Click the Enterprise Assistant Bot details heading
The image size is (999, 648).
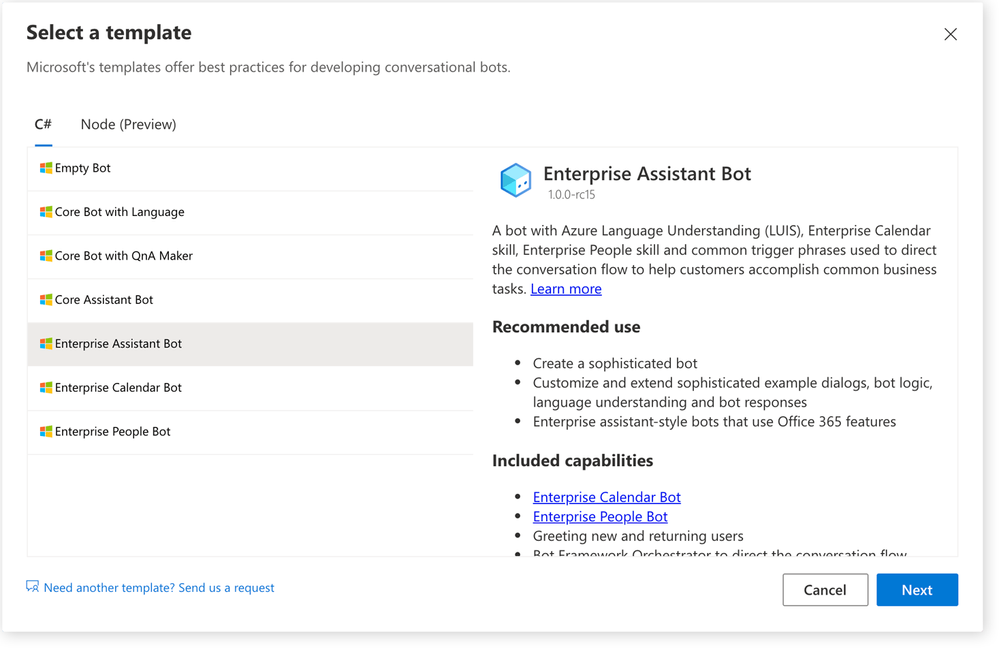(x=647, y=174)
